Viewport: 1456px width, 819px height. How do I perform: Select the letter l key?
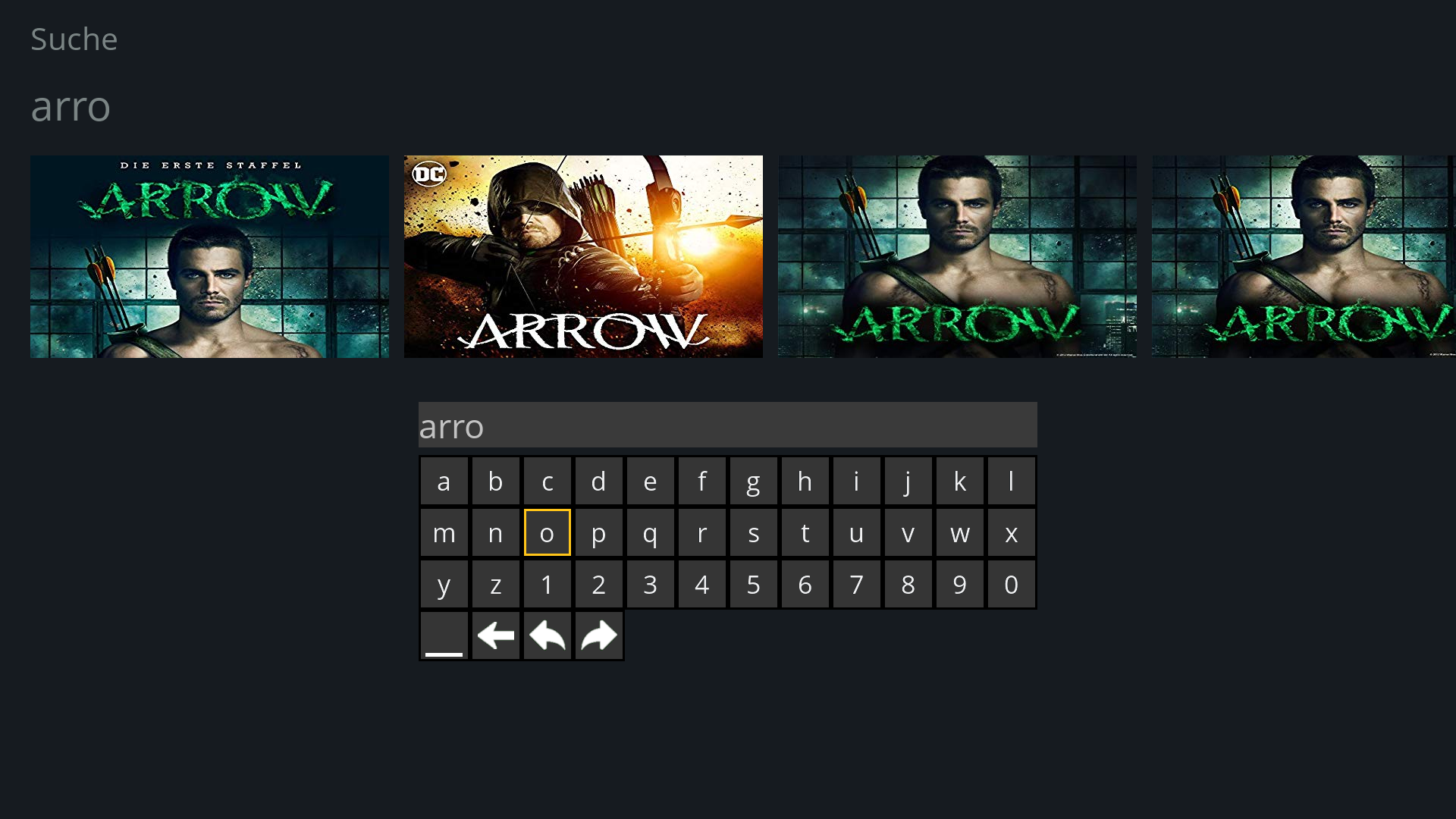pos(1012,481)
